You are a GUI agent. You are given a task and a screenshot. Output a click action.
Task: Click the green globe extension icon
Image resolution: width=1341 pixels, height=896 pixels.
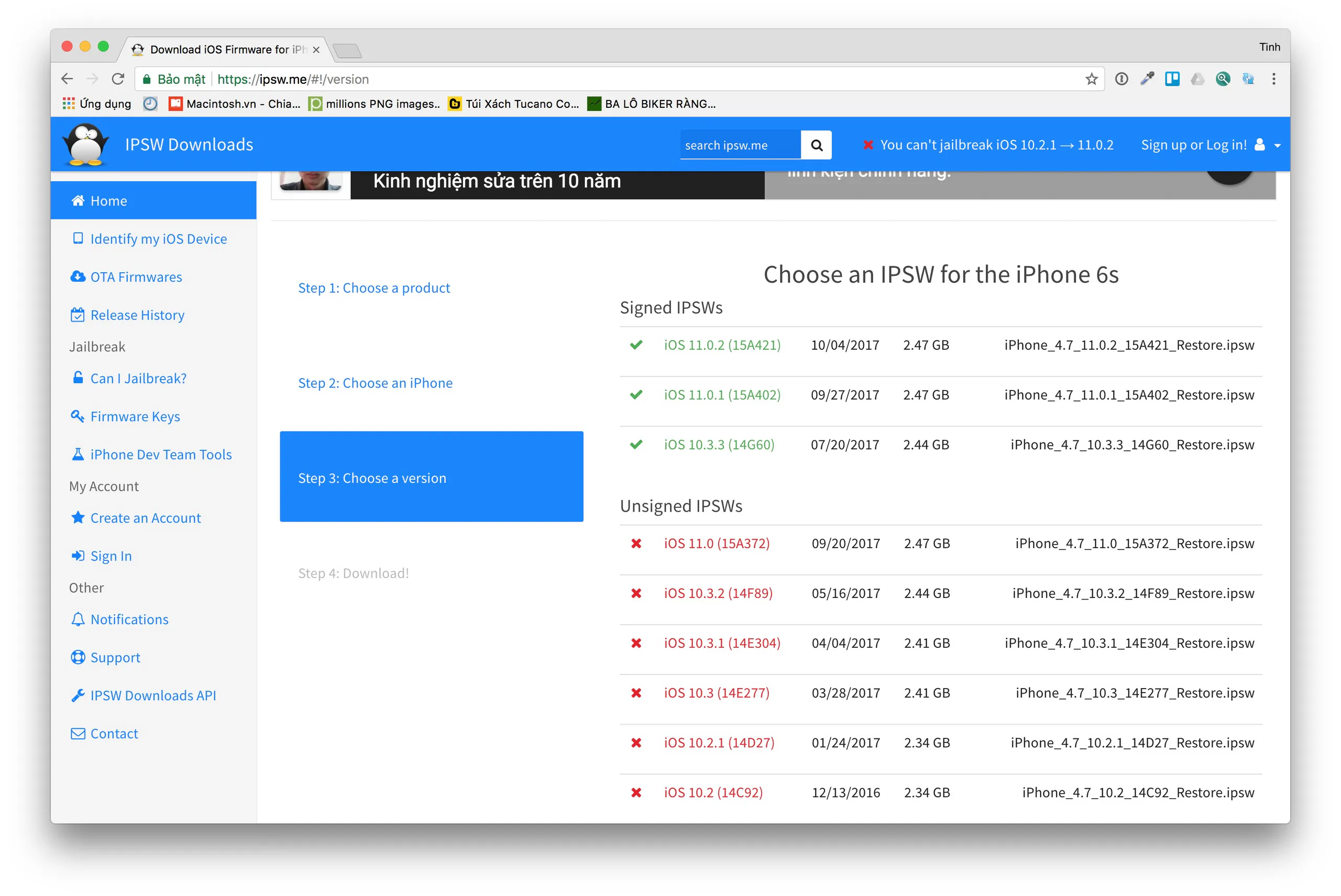tap(1223, 79)
